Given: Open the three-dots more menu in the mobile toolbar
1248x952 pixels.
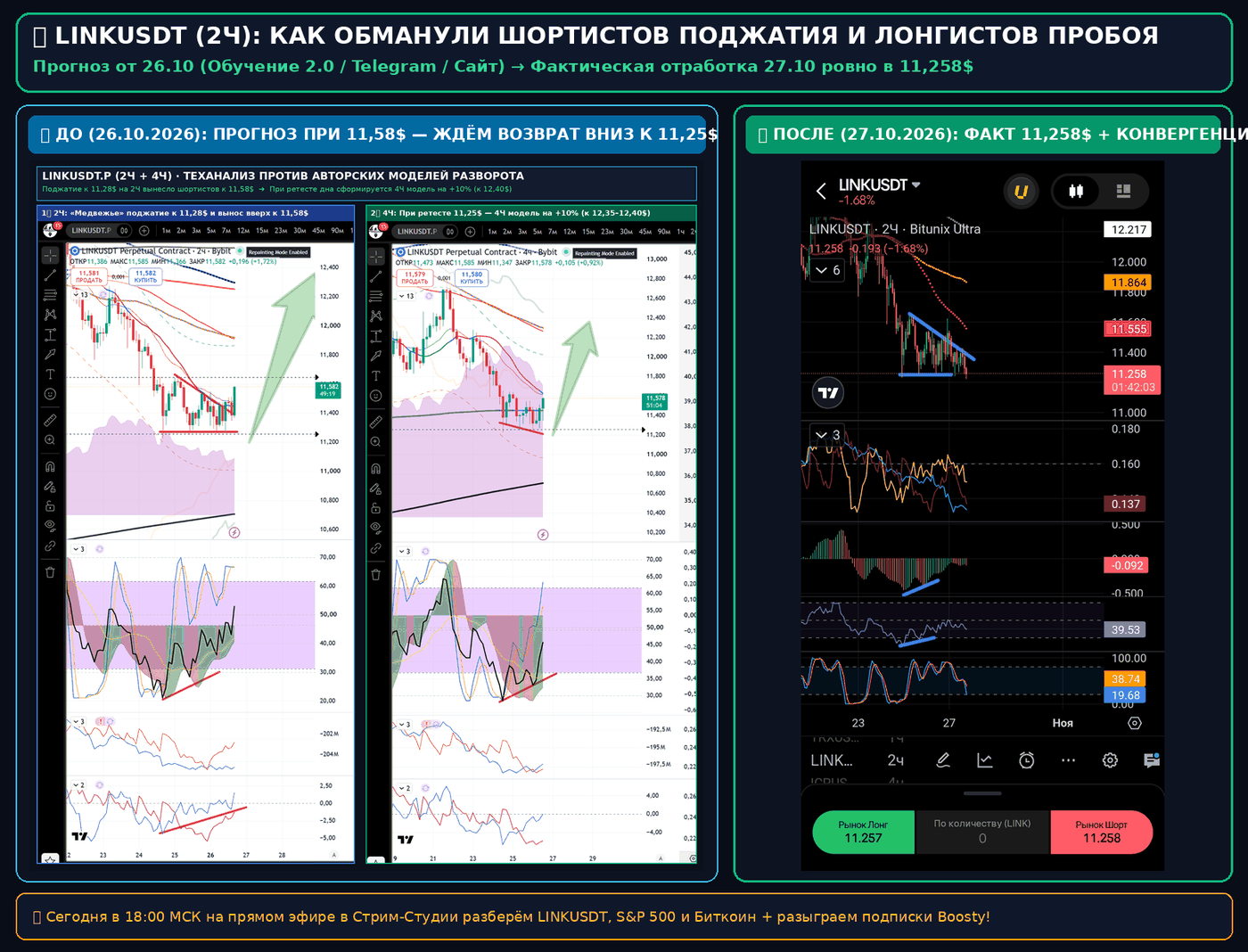Looking at the screenshot, I should coord(1068,760).
